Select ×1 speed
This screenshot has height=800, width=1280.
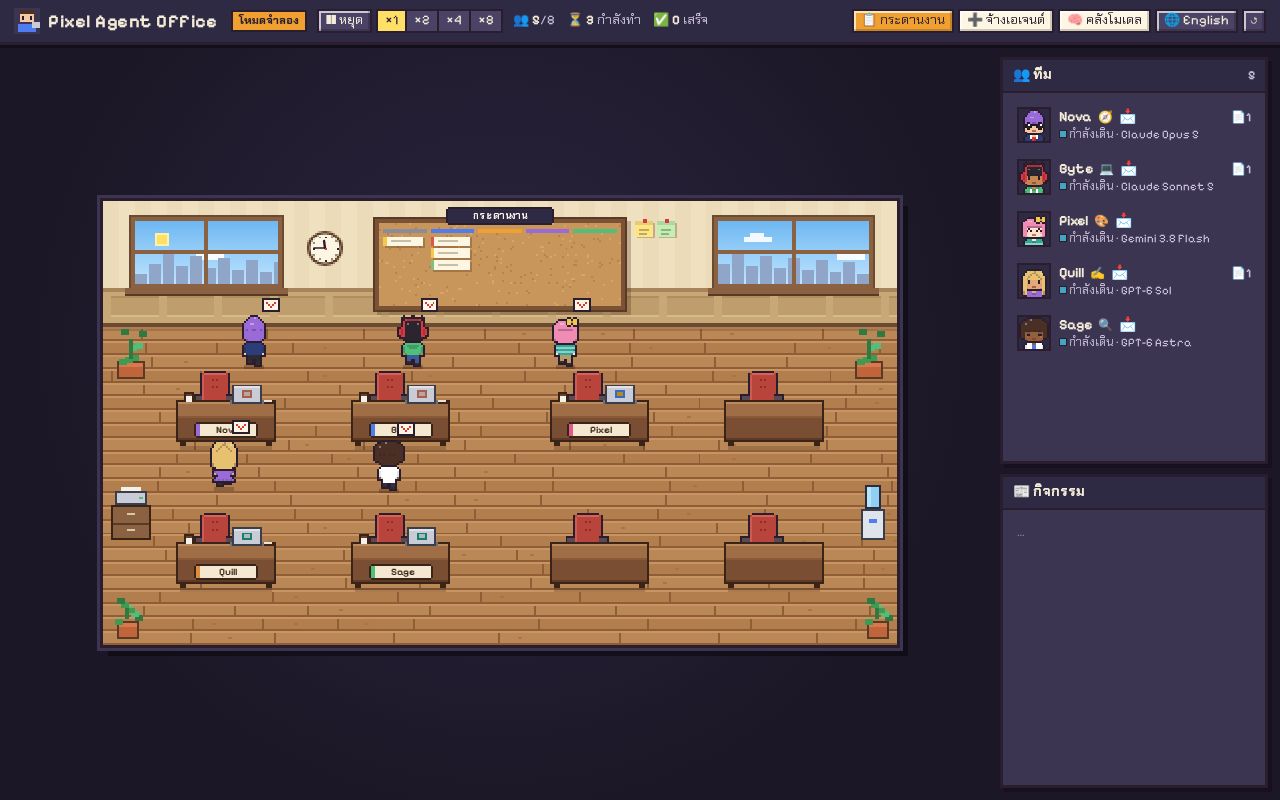(391, 21)
